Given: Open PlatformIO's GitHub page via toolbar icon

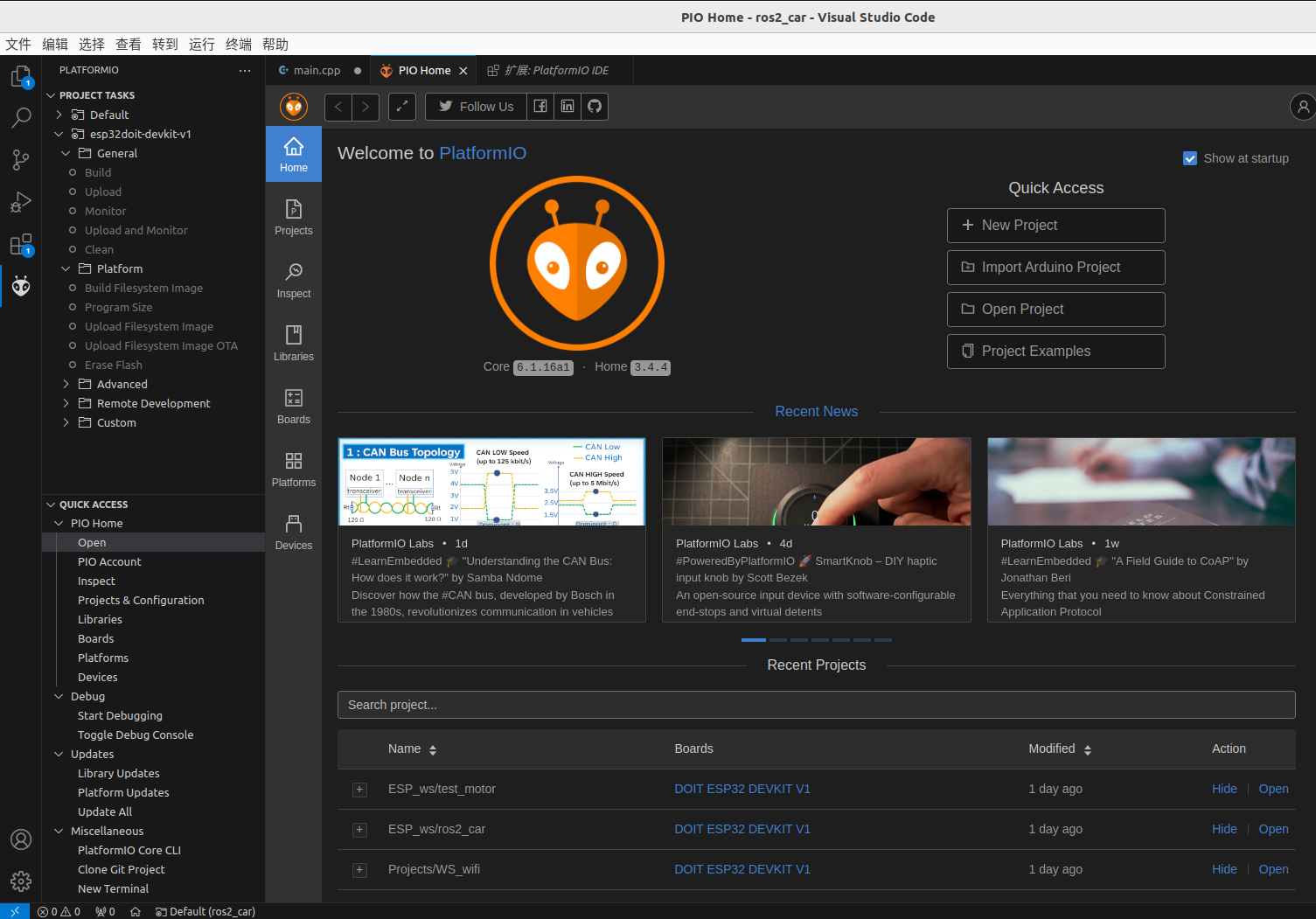Looking at the screenshot, I should (594, 106).
